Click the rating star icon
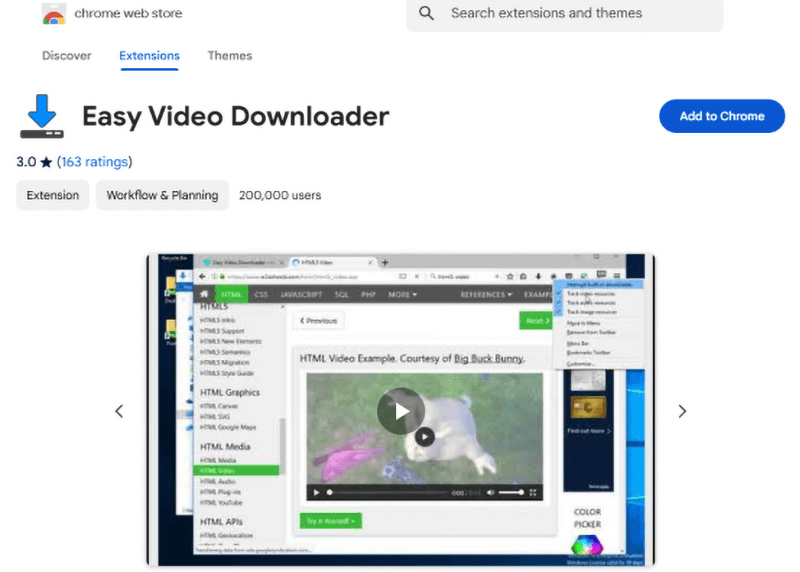 click(46, 162)
